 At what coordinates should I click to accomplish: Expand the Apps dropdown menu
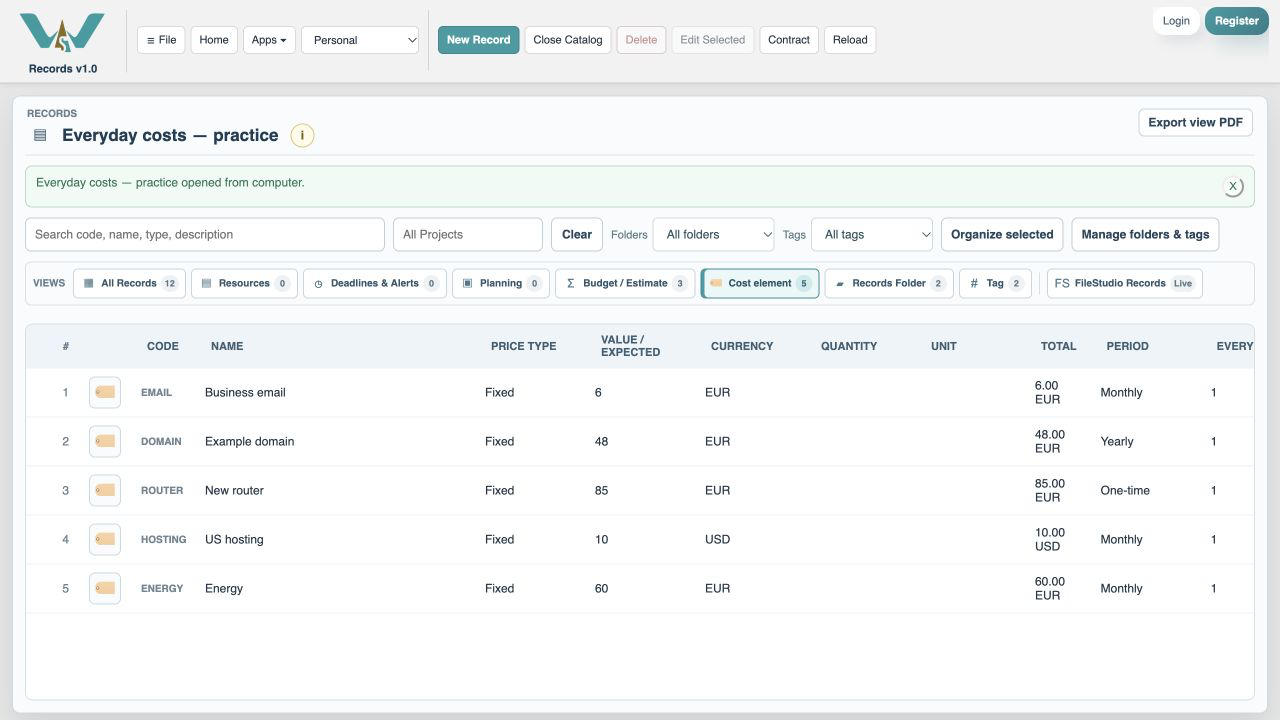269,40
